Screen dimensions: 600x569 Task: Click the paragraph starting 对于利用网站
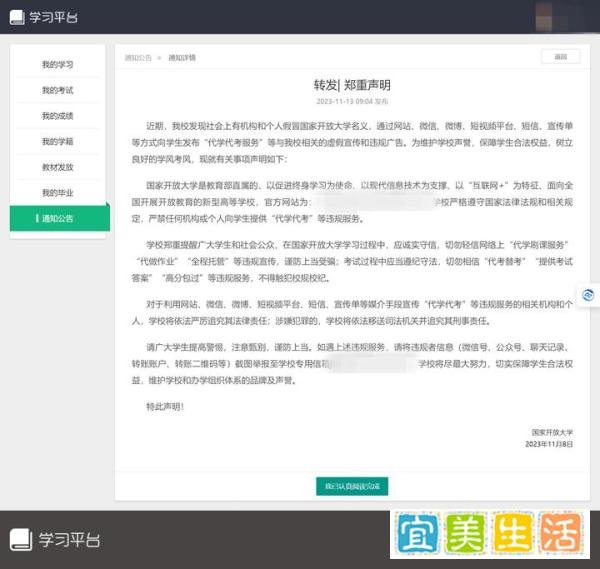click(352, 313)
